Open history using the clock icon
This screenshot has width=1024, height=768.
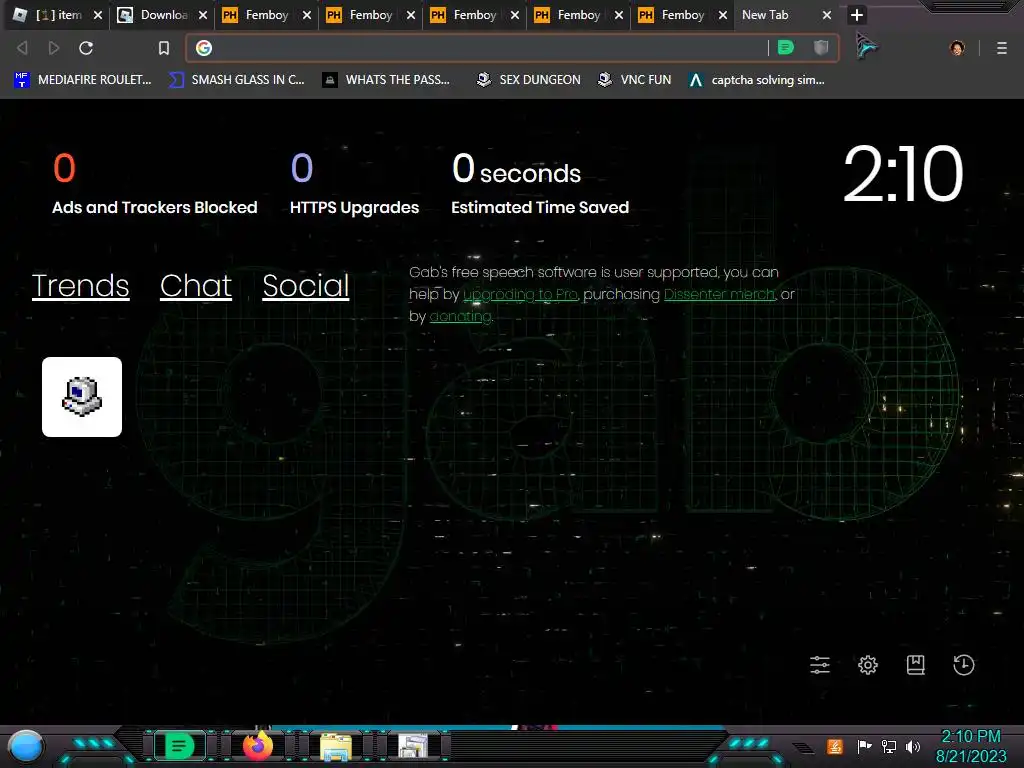pos(963,665)
